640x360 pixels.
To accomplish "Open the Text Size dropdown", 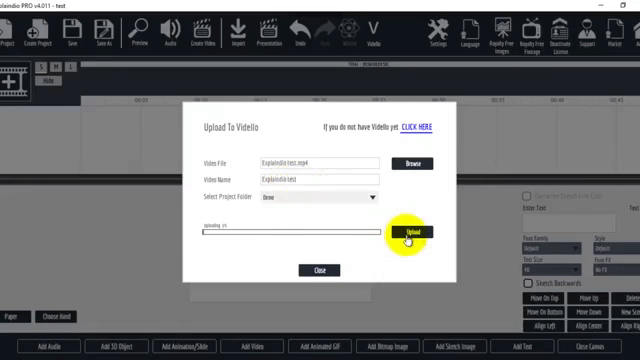I will pos(551,269).
